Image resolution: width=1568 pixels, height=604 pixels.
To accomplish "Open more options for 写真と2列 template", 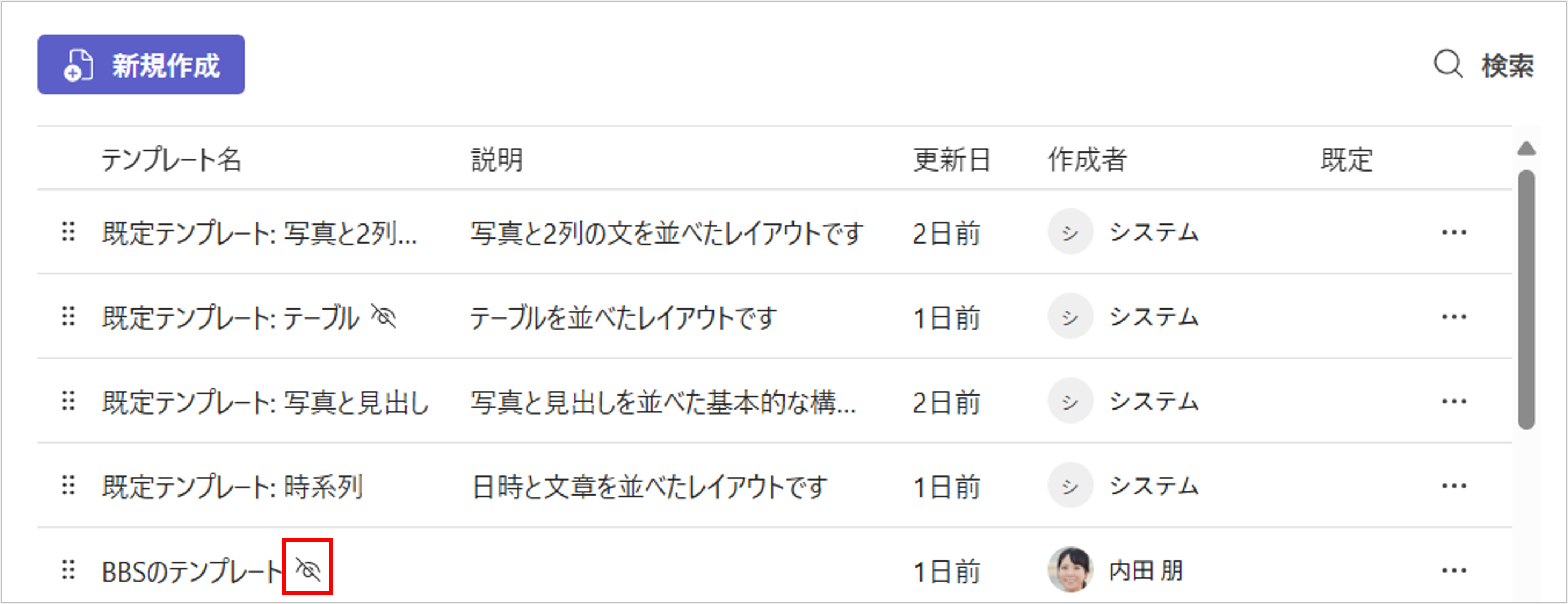I will (x=1453, y=232).
